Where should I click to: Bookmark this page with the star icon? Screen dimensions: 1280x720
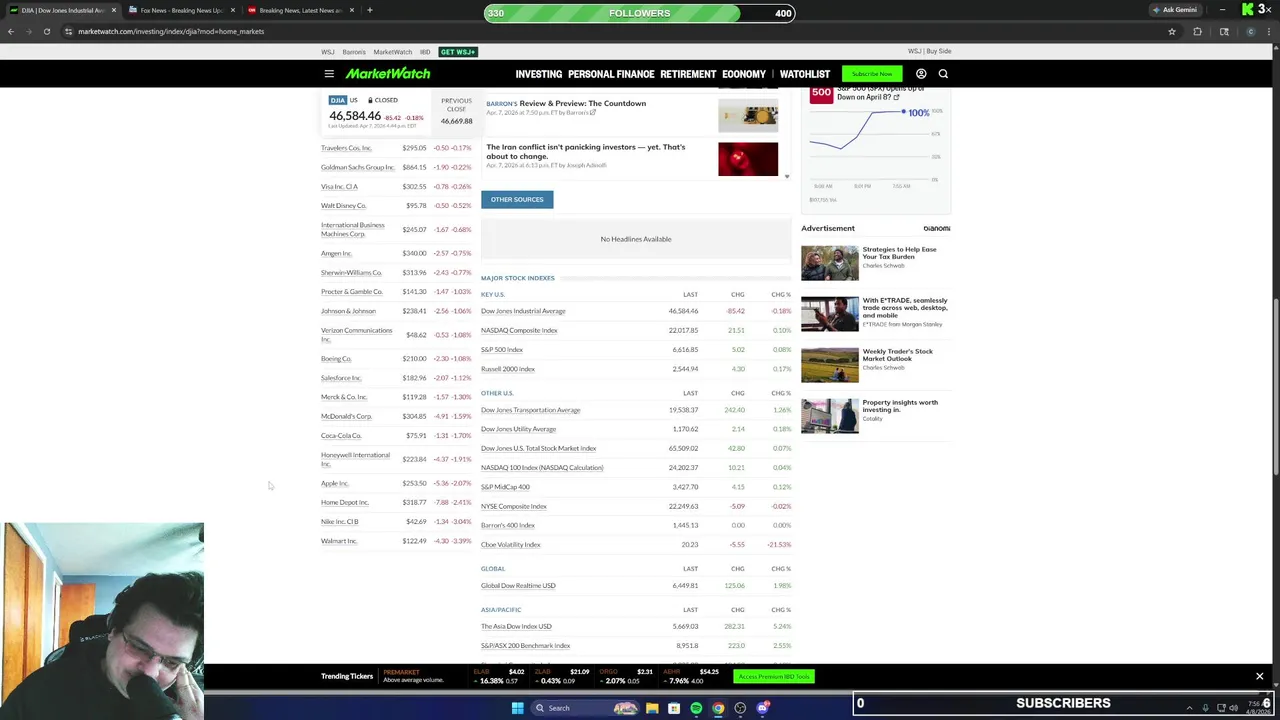[1172, 31]
